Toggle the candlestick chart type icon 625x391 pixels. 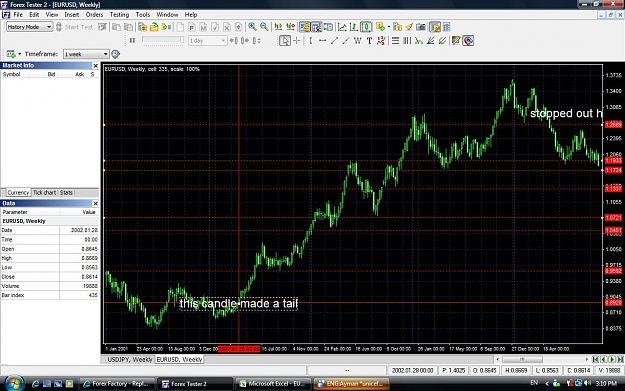click(x=366, y=27)
